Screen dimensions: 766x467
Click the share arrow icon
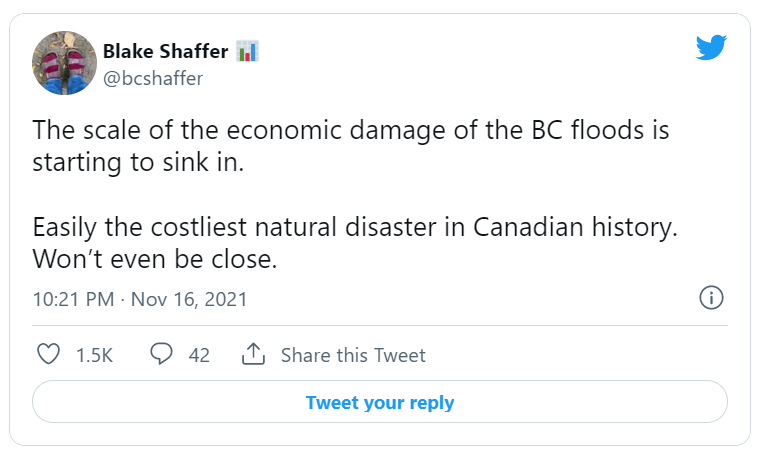pos(253,354)
